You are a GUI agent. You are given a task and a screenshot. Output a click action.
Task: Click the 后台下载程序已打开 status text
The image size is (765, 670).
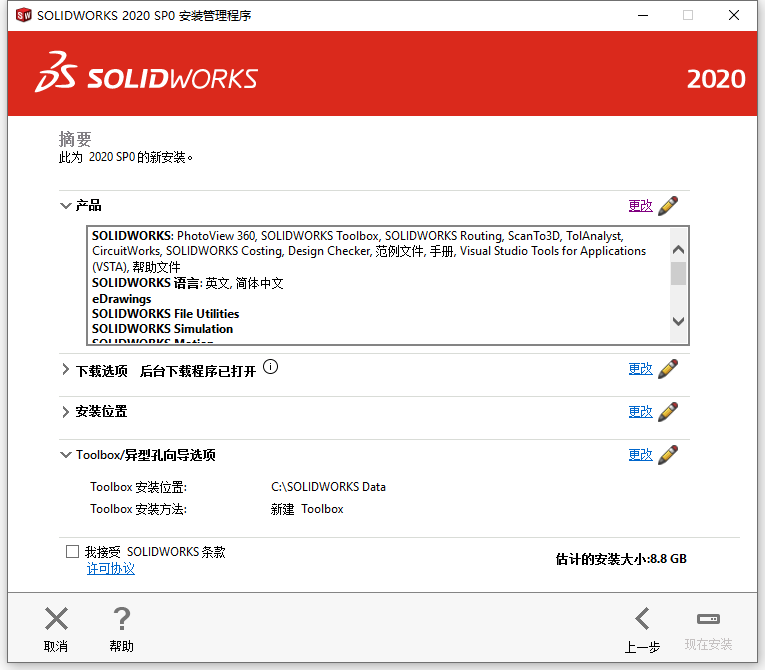198,371
